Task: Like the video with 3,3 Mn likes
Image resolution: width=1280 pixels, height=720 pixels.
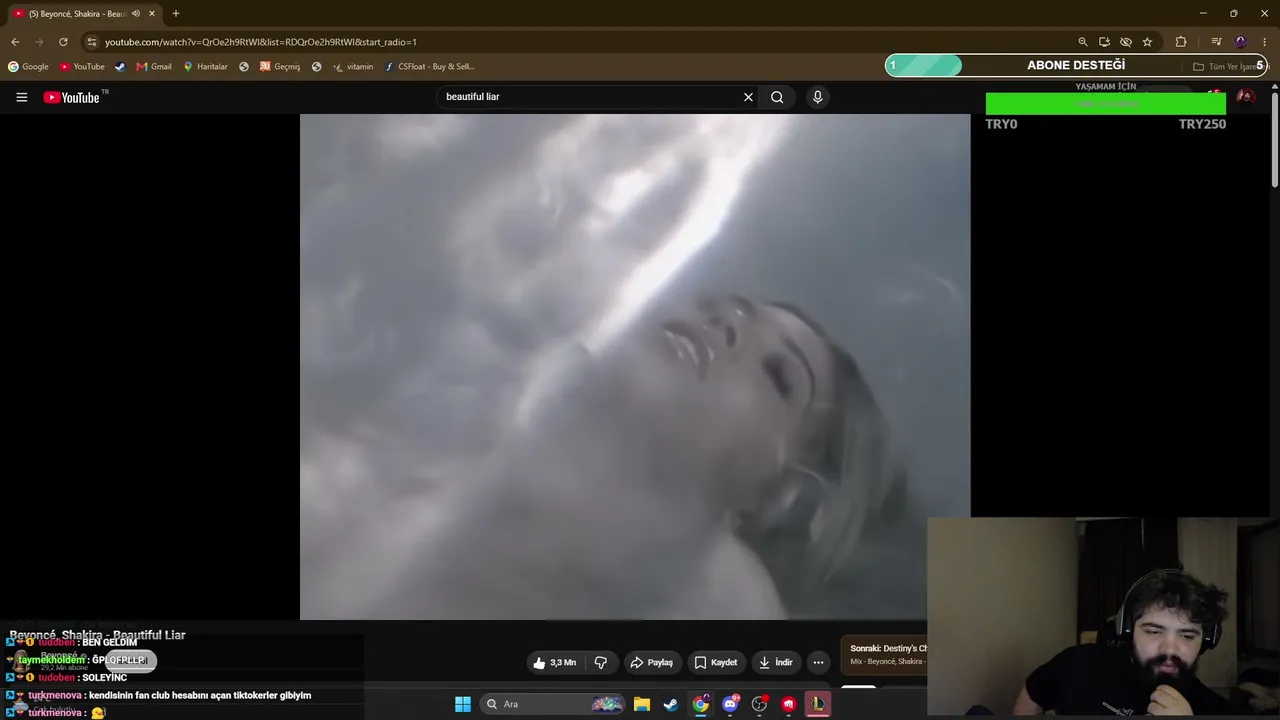Action: pos(554,662)
